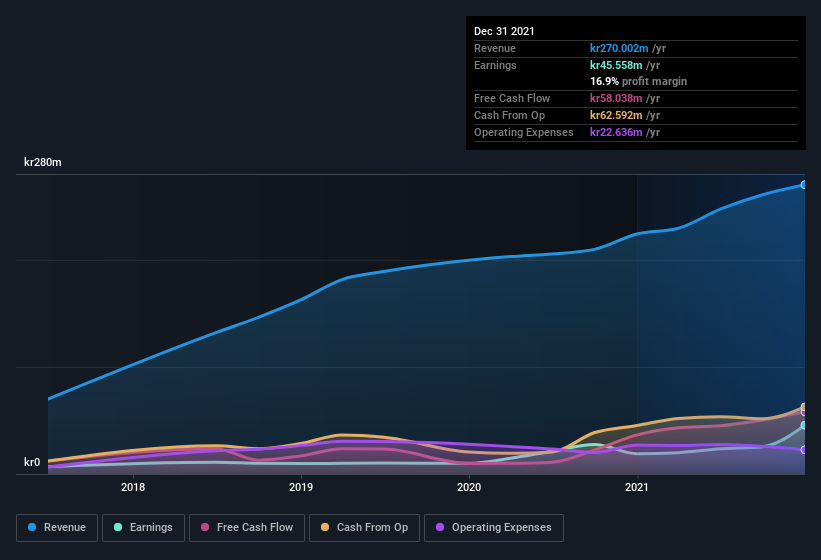Screen dimensions: 821x560
Task: Toggle the Earnings legend button
Action: pyautogui.click(x=143, y=528)
